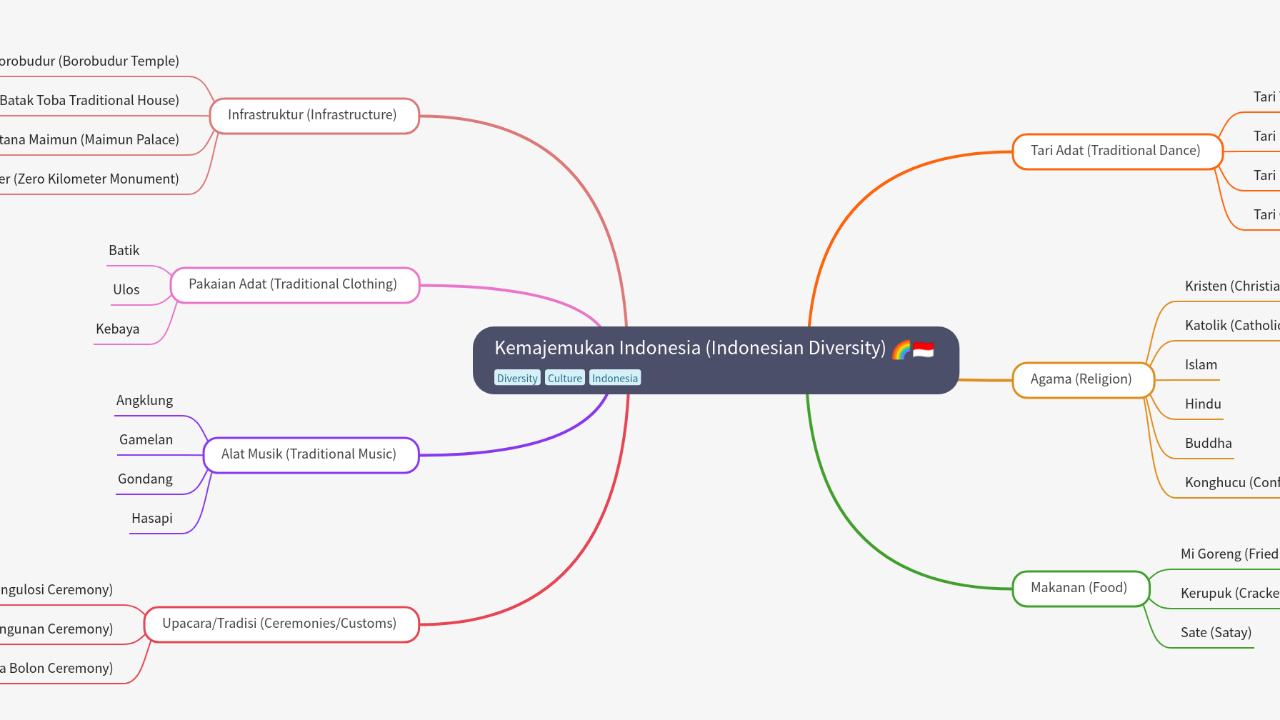
Task: Click the Diversity tag
Action: coord(517,378)
